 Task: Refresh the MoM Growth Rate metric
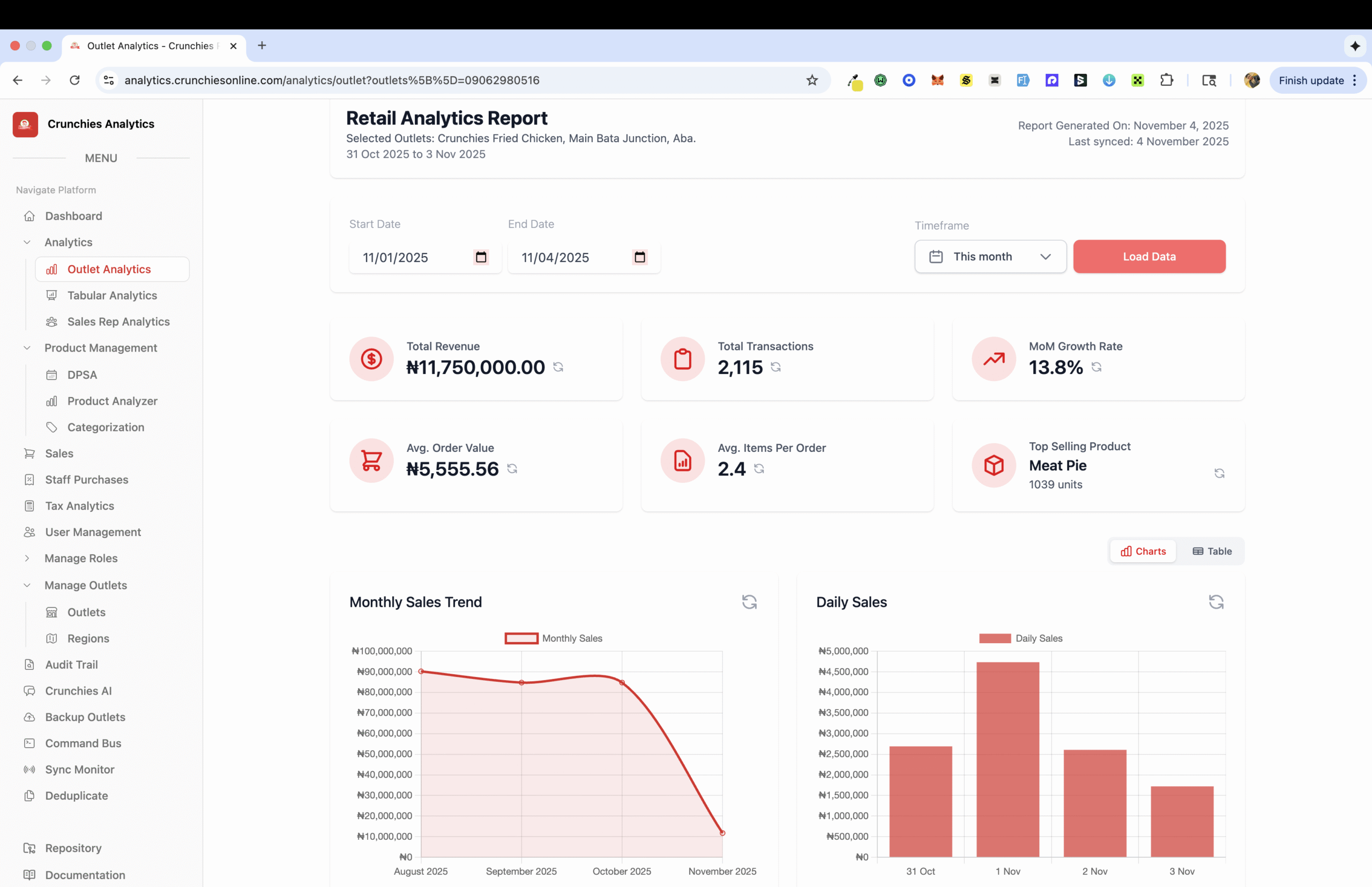pyautogui.click(x=1096, y=367)
